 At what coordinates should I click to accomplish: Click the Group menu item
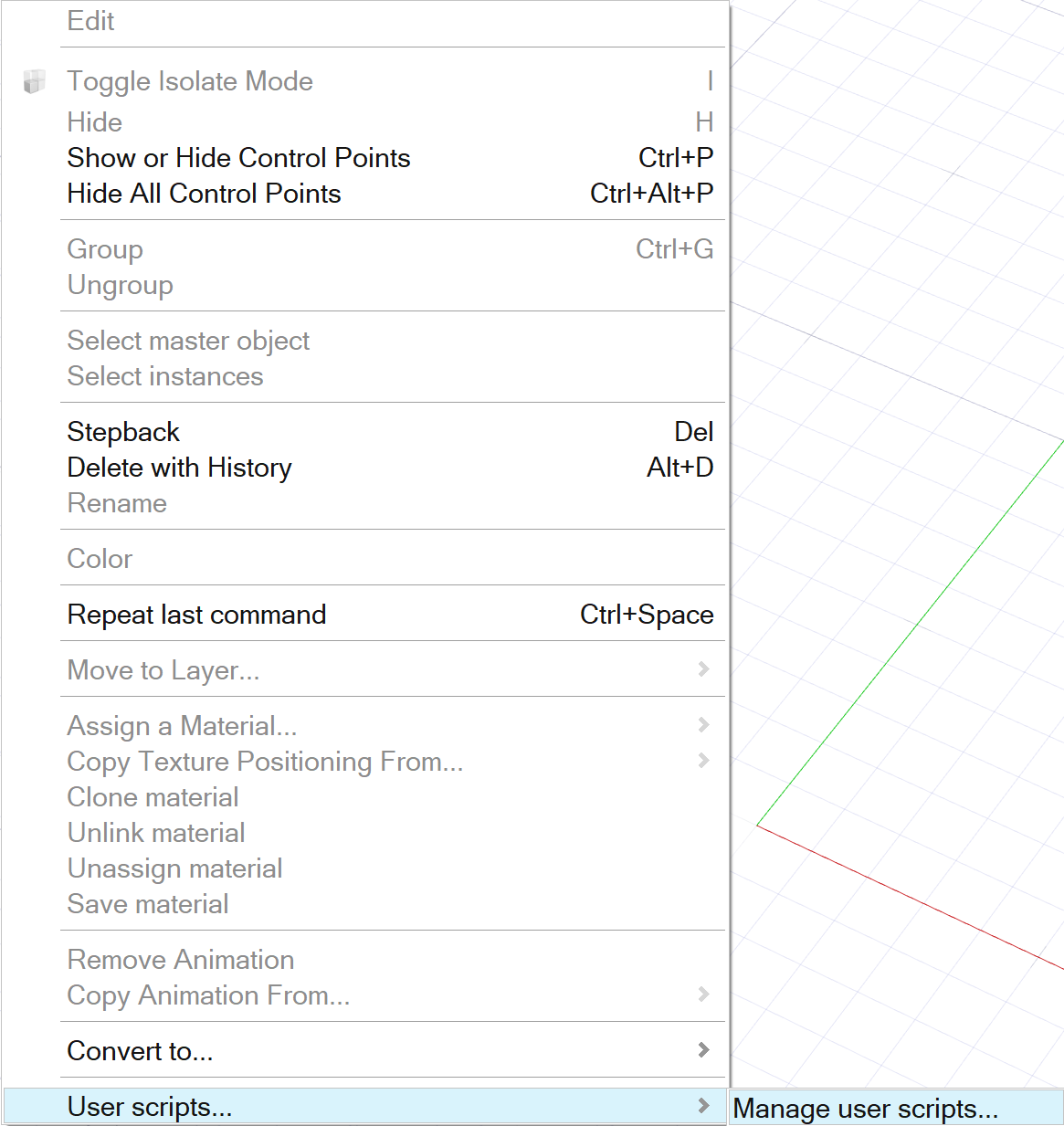point(105,249)
